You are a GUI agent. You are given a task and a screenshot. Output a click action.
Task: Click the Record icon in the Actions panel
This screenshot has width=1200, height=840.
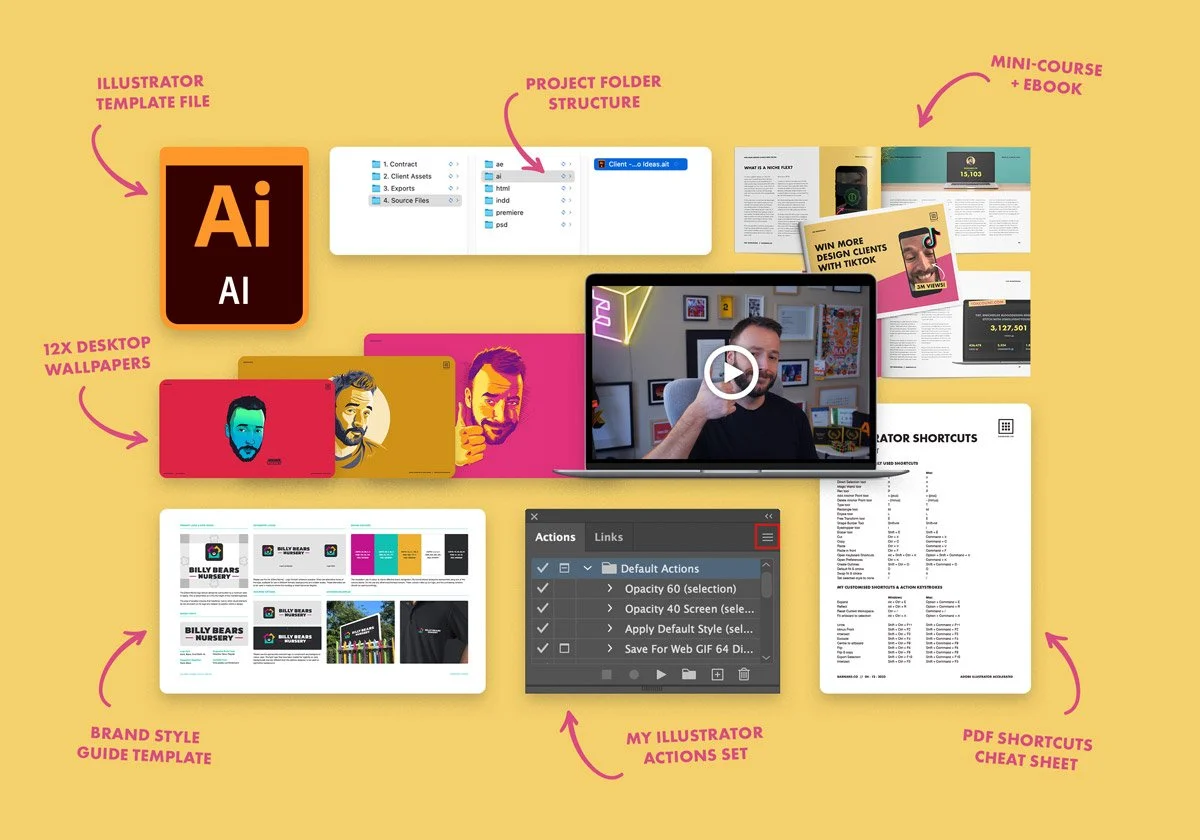(x=634, y=674)
